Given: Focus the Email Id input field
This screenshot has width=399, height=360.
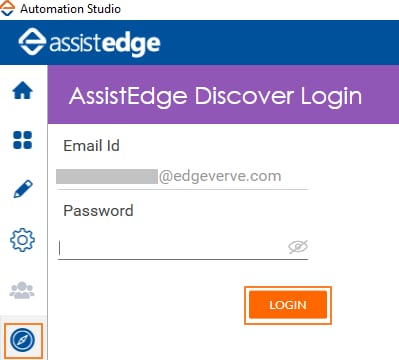Looking at the screenshot, I should 183,177.
